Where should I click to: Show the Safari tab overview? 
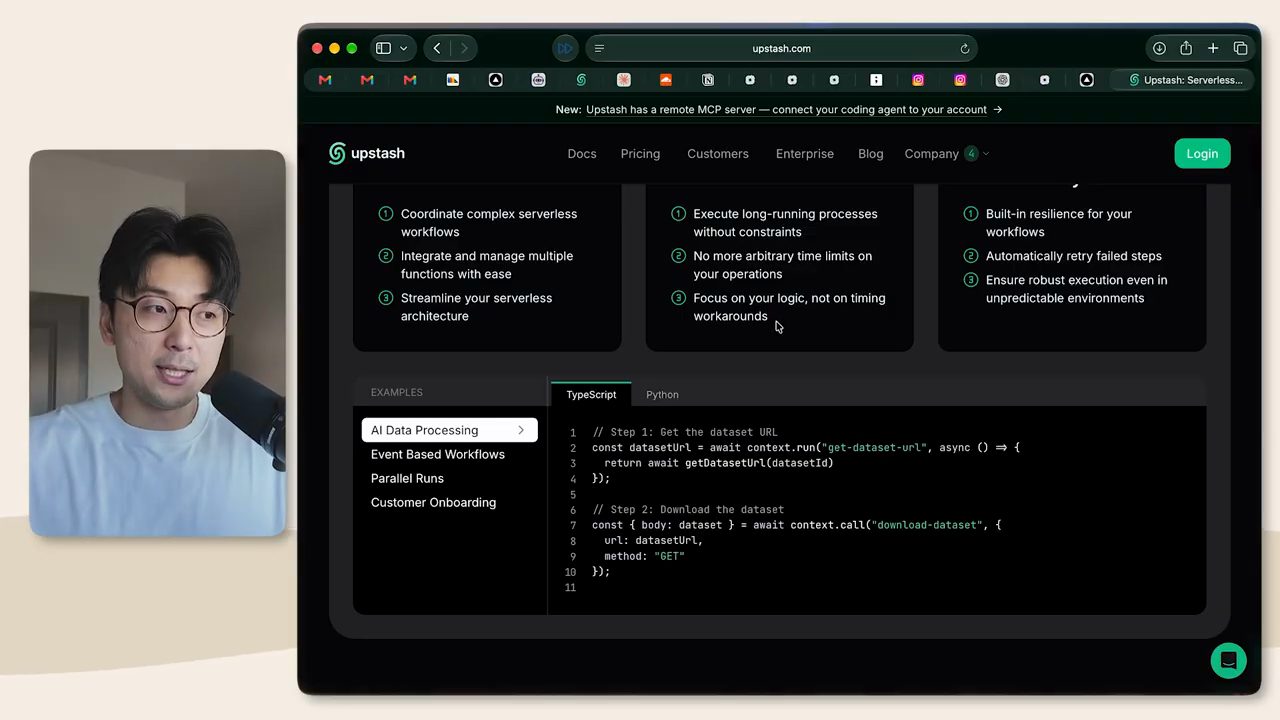1240,48
